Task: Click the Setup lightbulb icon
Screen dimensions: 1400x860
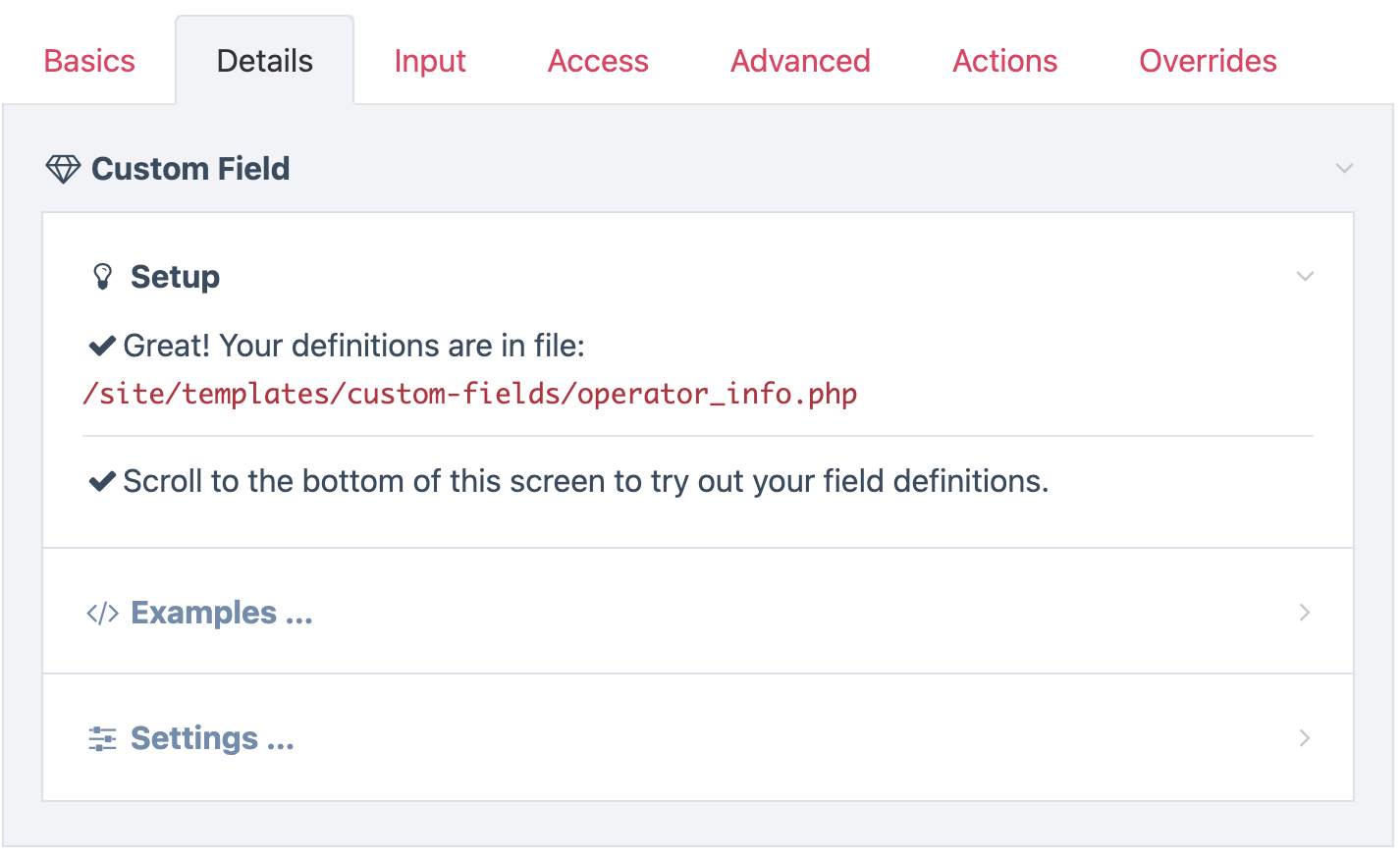Action: 102,277
